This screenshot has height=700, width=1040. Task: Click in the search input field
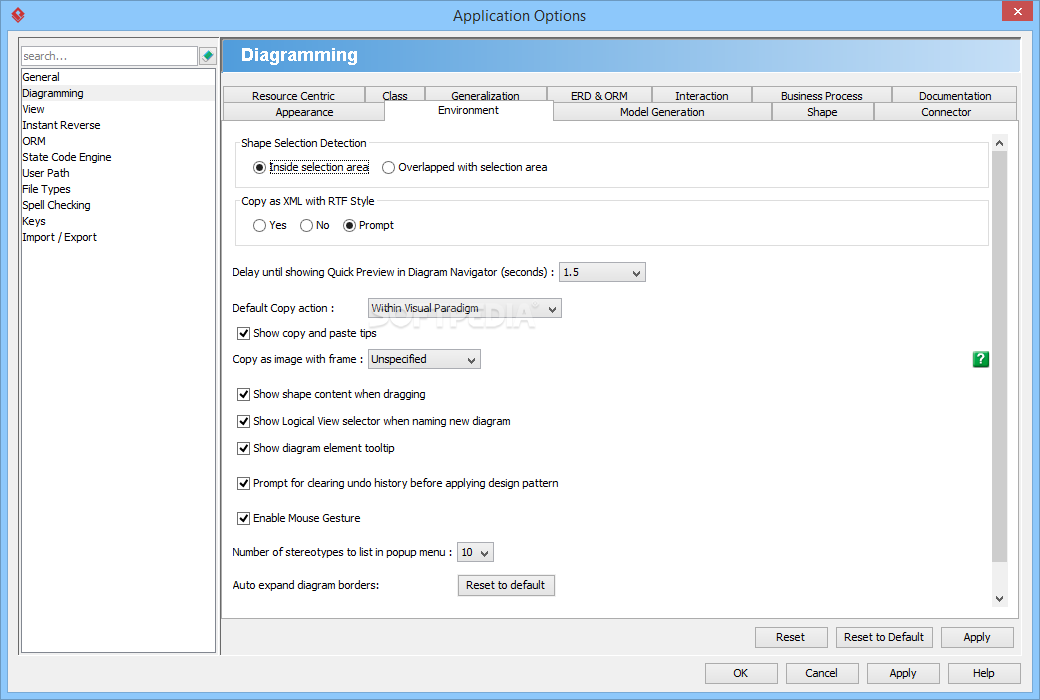tap(109, 56)
